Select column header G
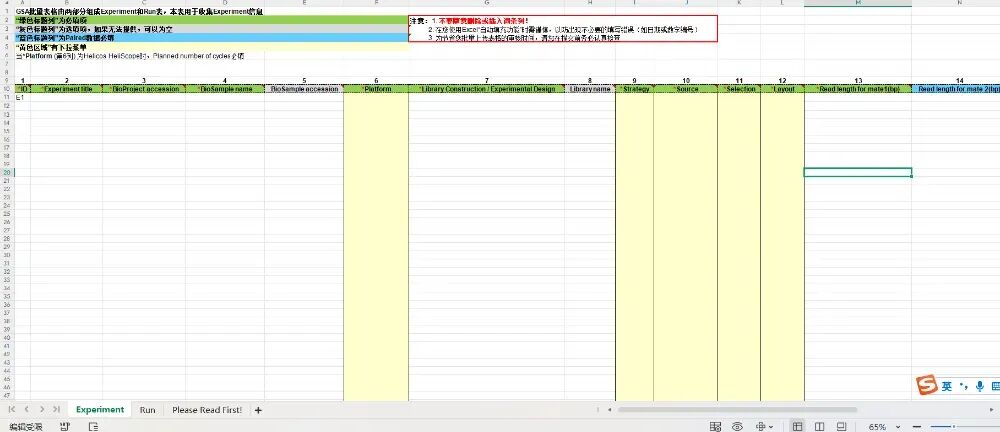This screenshot has width=1000, height=432. (486, 3)
